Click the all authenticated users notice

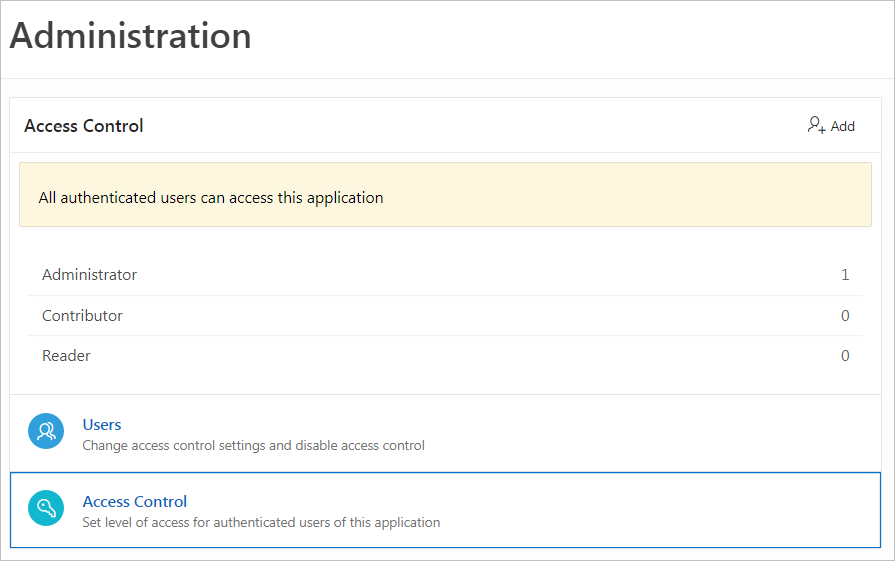[445, 195]
